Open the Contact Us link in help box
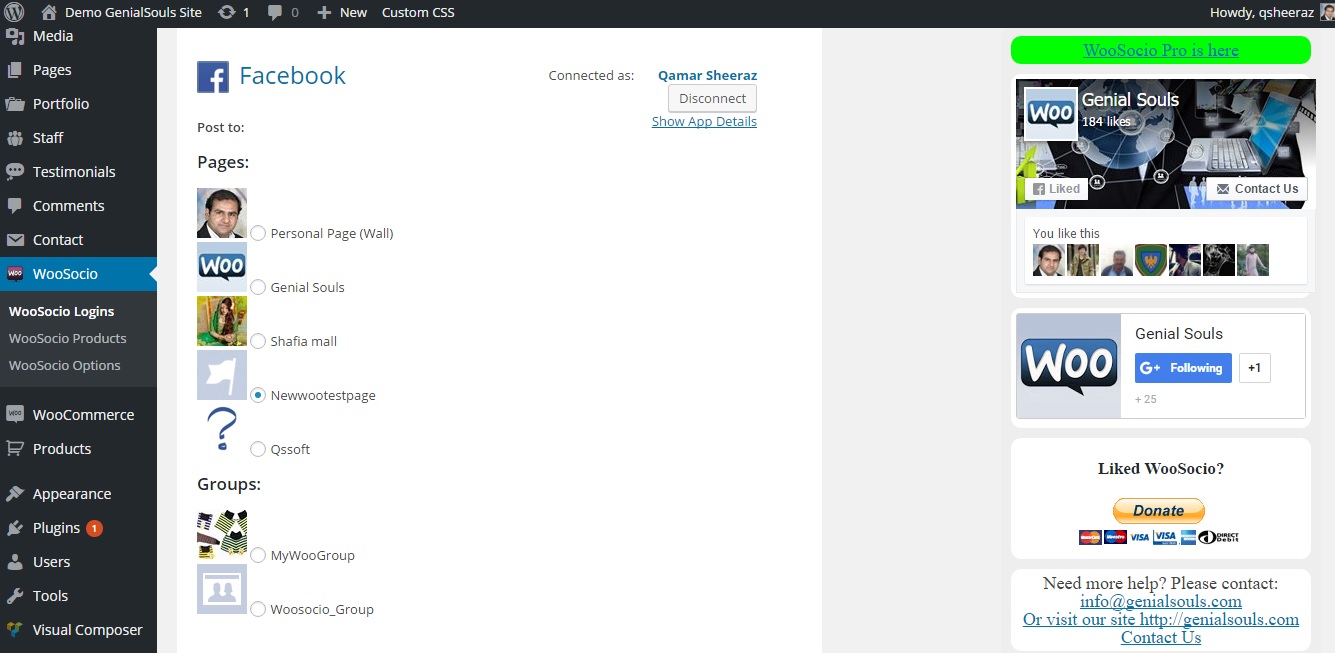 click(1161, 637)
